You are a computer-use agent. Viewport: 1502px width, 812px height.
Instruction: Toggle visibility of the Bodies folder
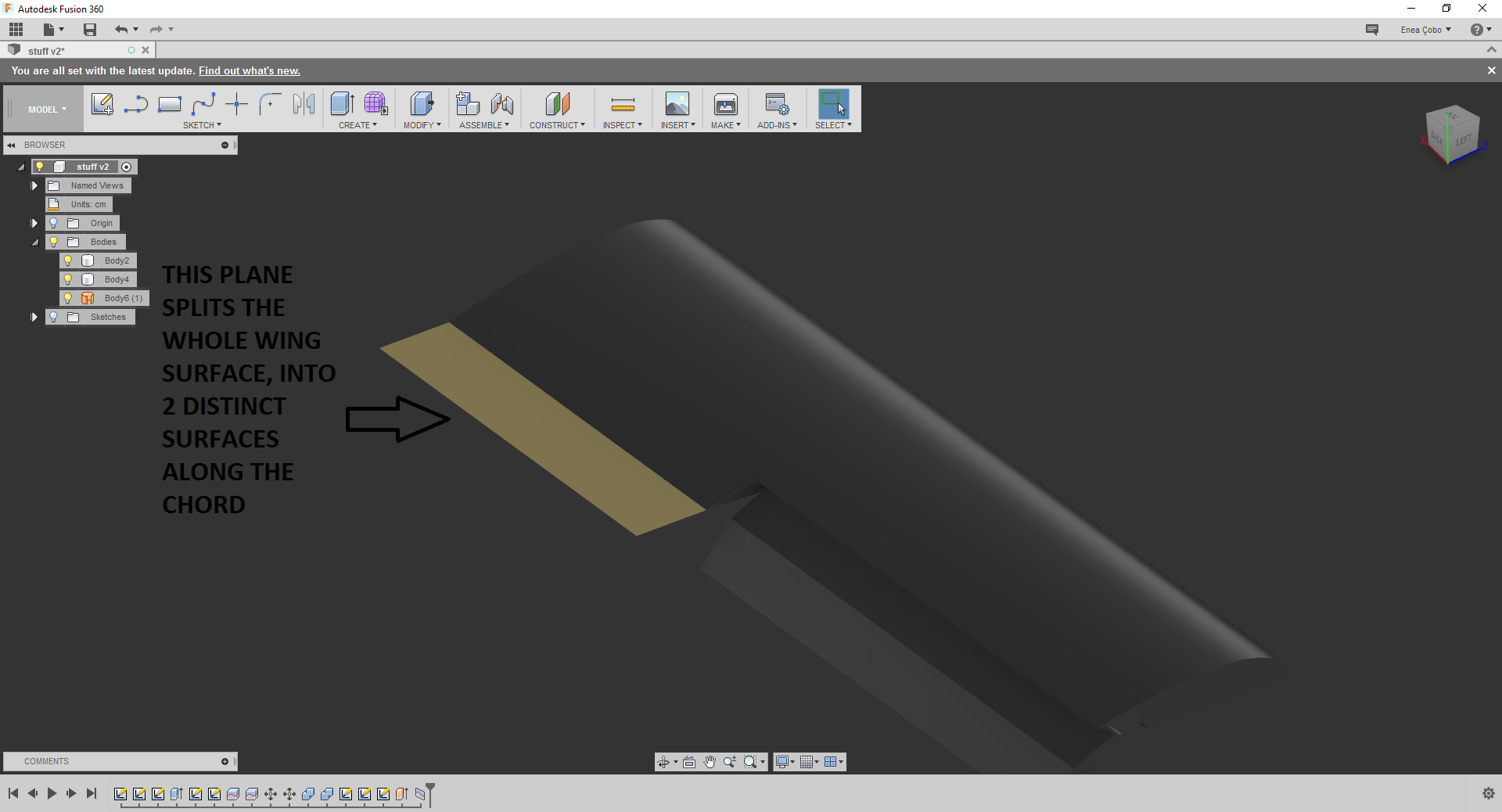pos(54,242)
